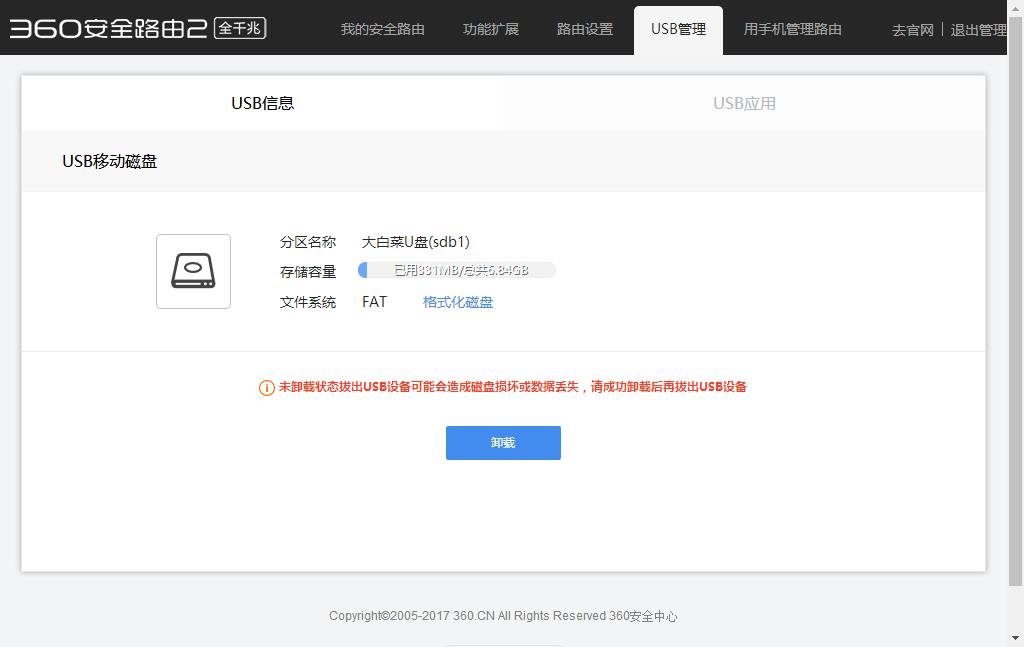Click the scrollbar down arrow

(1016, 638)
